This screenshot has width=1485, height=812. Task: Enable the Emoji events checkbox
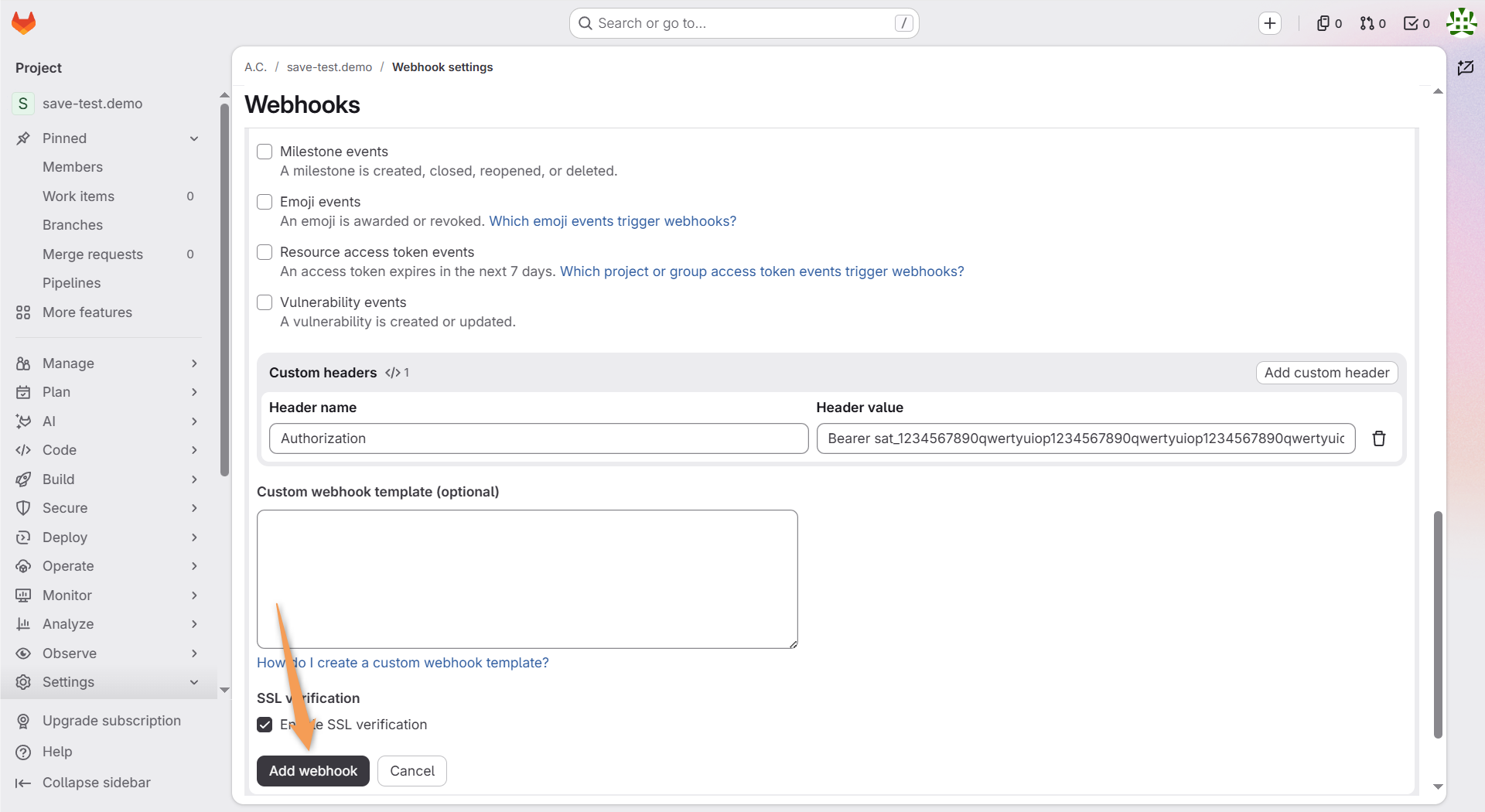pyautogui.click(x=265, y=202)
